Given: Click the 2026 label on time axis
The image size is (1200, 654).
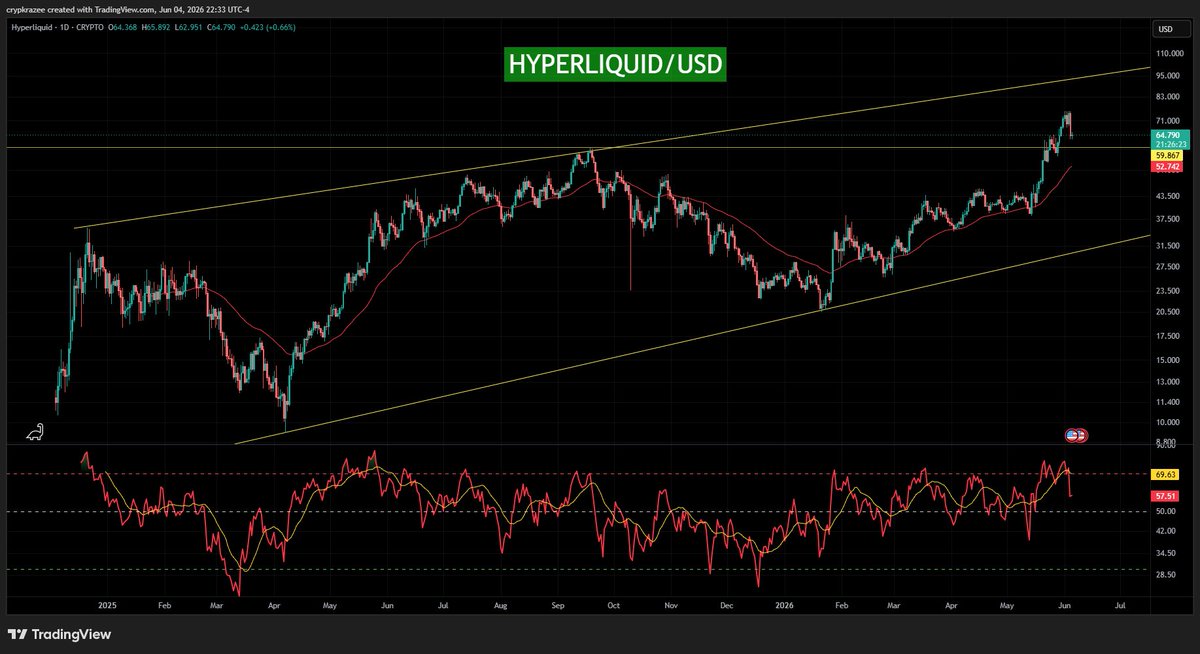Looking at the screenshot, I should (x=787, y=606).
